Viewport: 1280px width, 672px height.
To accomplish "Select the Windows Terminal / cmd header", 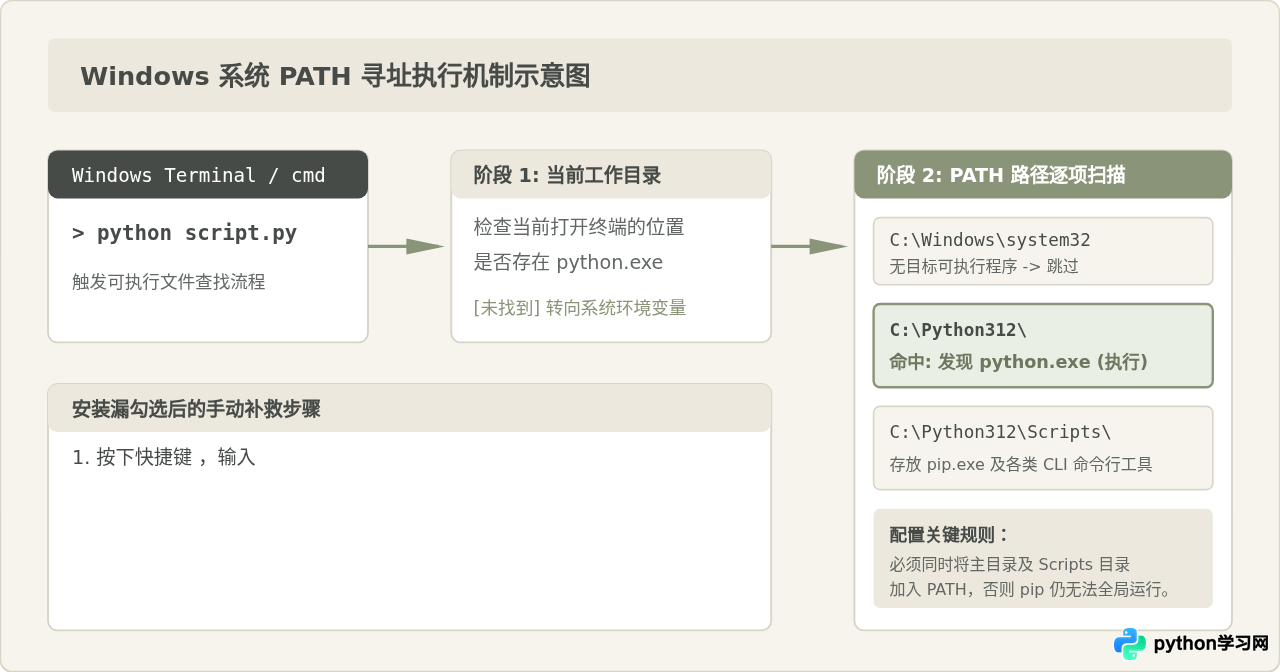I will click(208, 175).
